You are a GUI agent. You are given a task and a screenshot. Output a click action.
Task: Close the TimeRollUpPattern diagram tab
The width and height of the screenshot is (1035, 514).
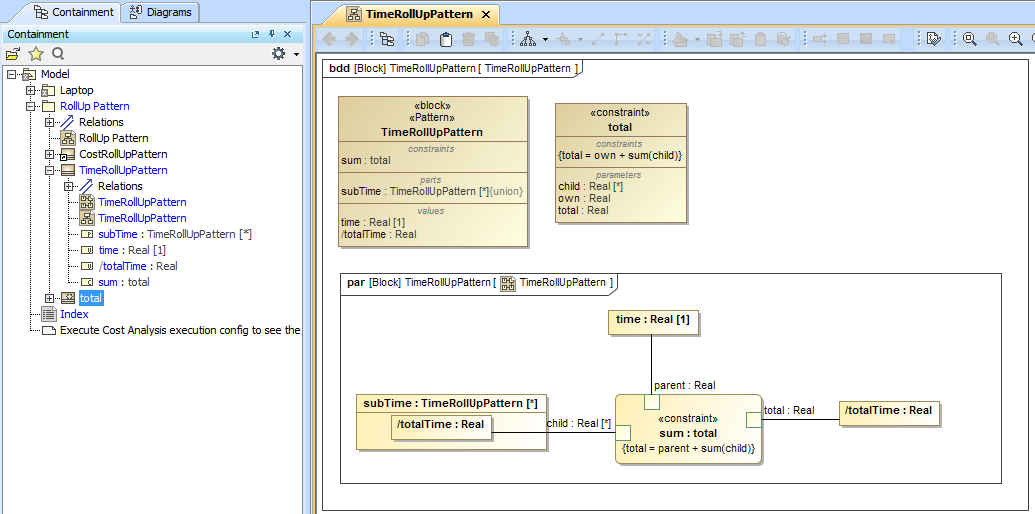tap(485, 14)
